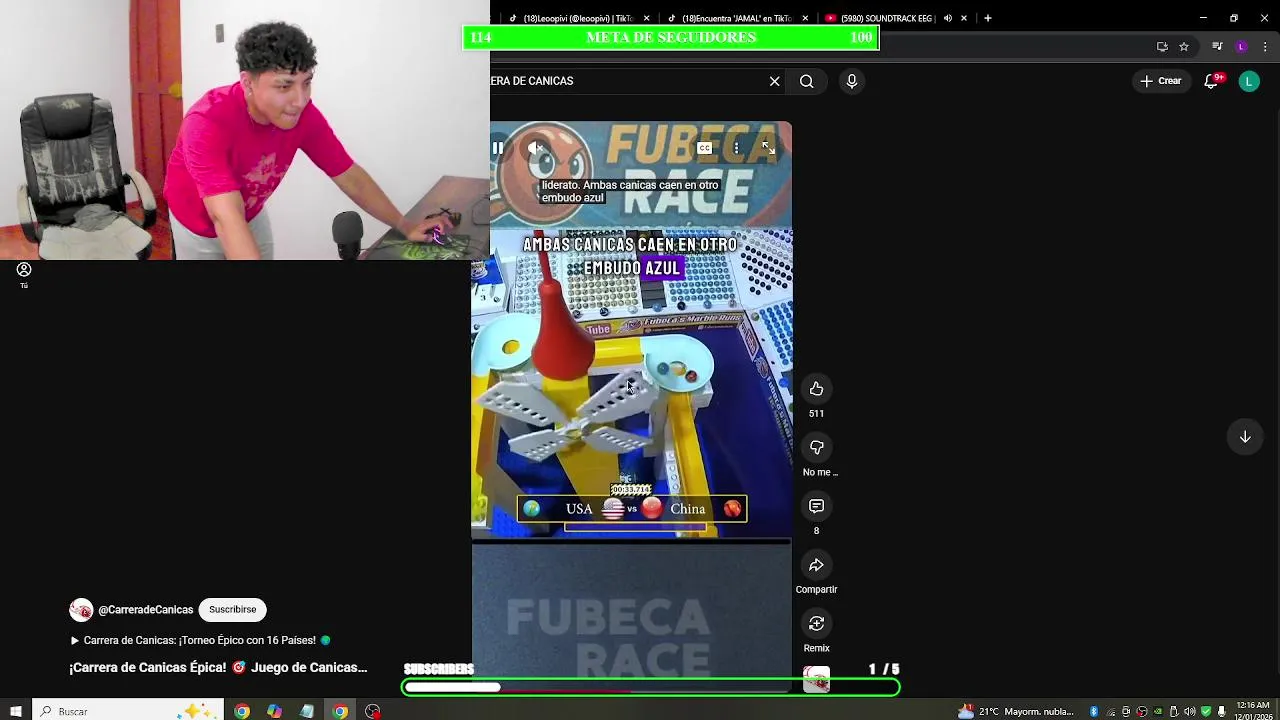1280x720 pixels.
Task: Open a new Chrome tab with the plus
Action: point(988,18)
